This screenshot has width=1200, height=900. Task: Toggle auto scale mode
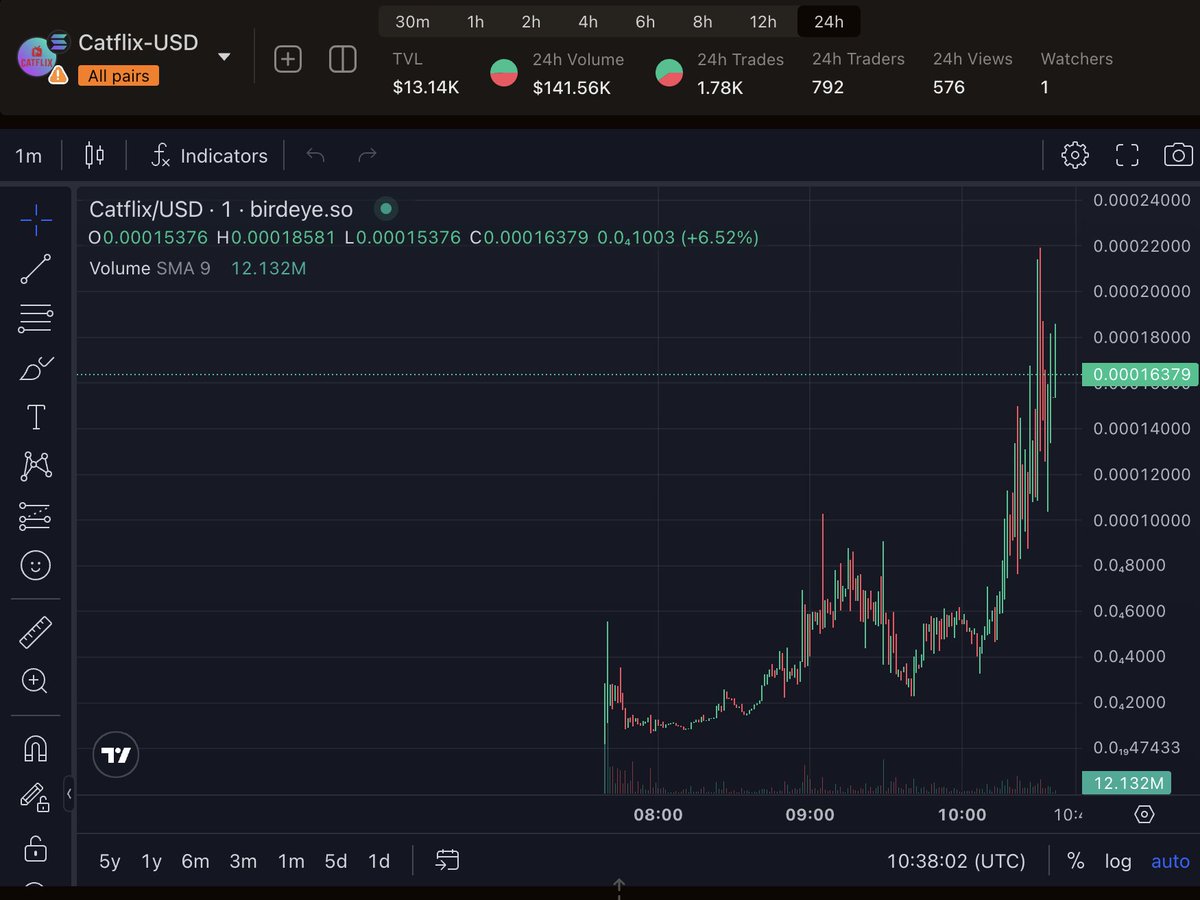point(1171,861)
